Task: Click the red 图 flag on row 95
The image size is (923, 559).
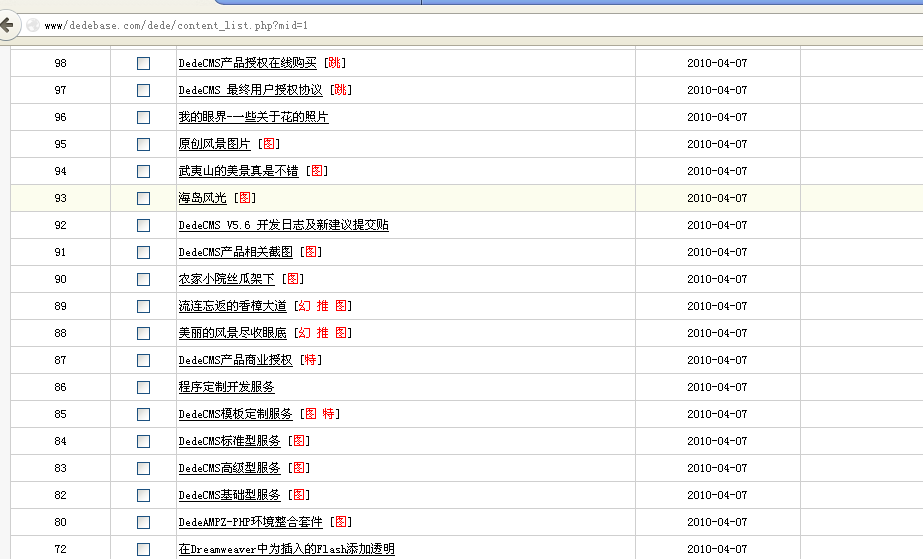Action: 268,144
